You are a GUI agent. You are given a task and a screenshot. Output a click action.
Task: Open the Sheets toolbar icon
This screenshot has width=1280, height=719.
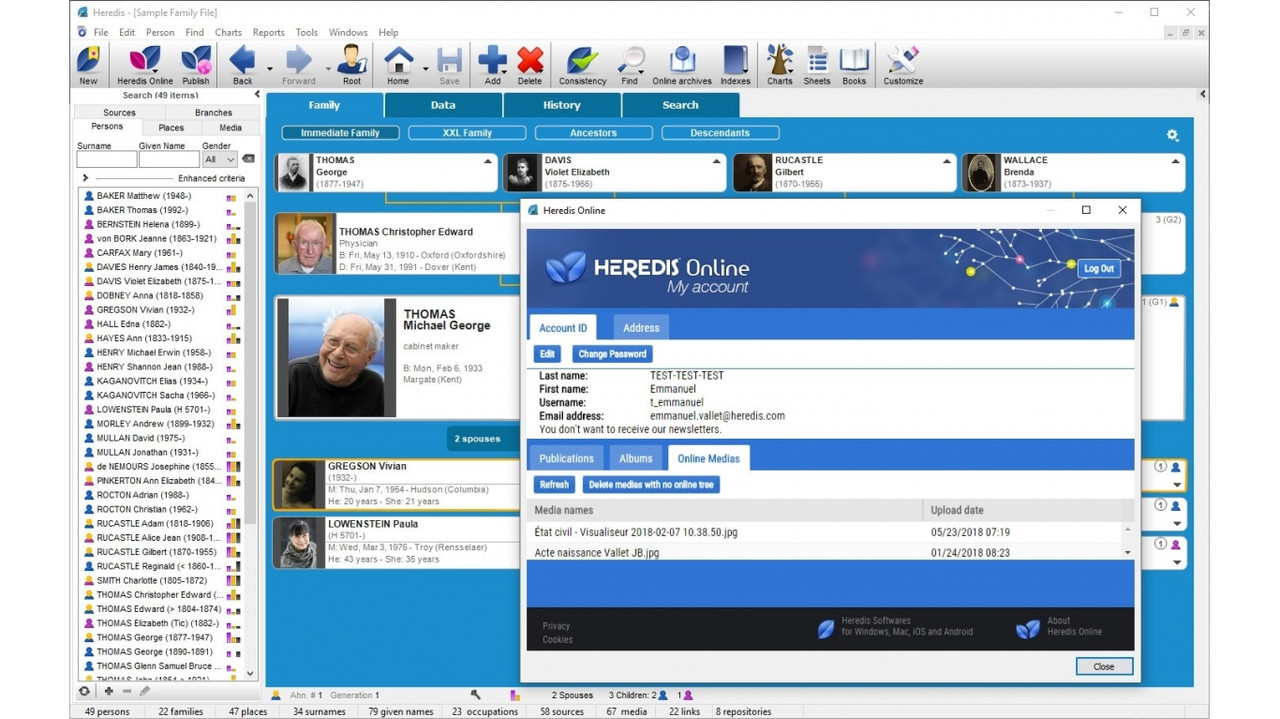point(817,65)
